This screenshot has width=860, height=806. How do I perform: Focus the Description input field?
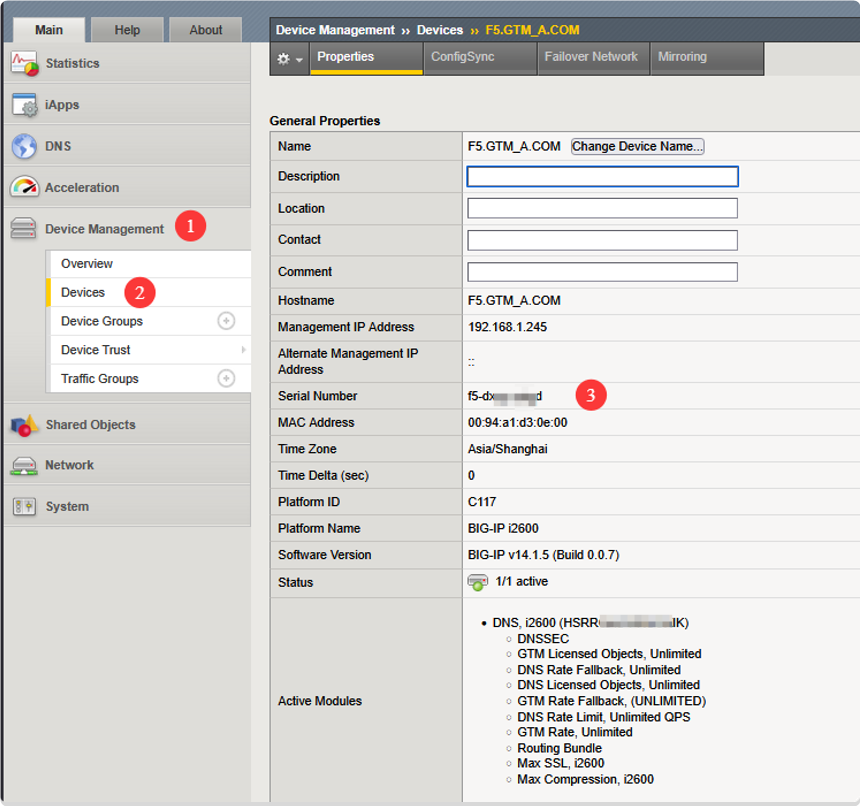[x=602, y=177]
